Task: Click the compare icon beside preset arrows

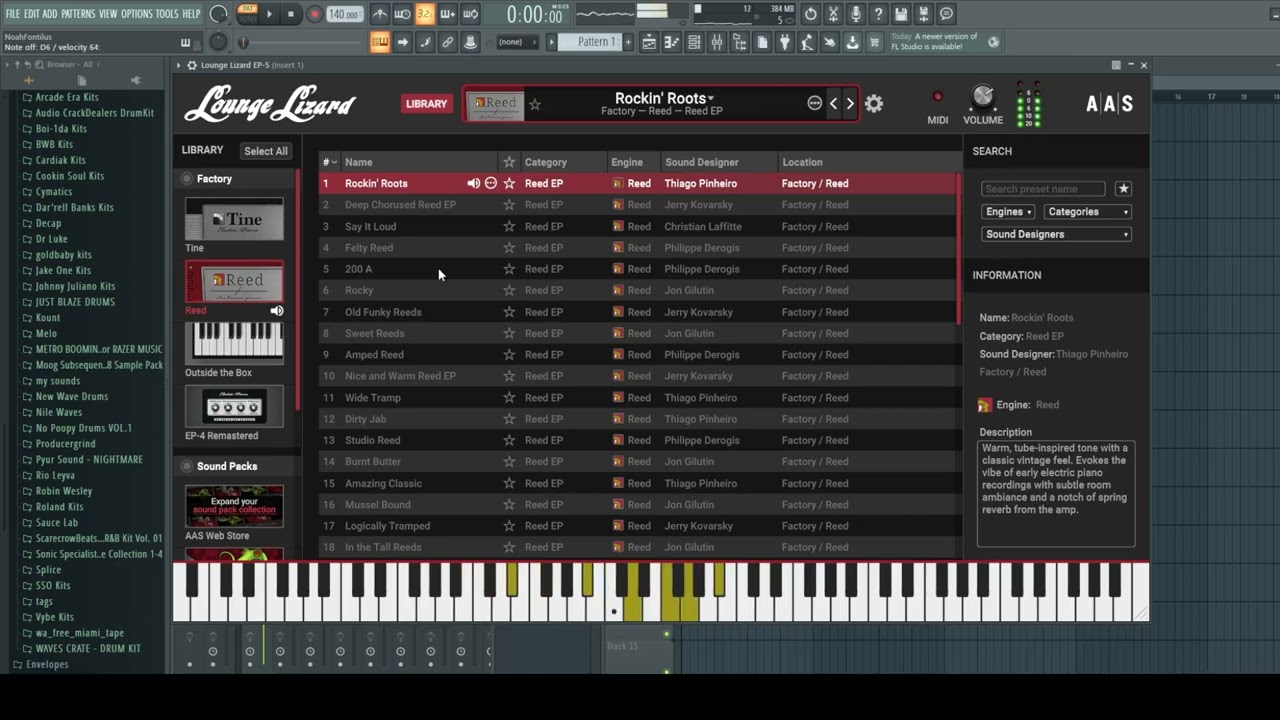Action: point(814,103)
